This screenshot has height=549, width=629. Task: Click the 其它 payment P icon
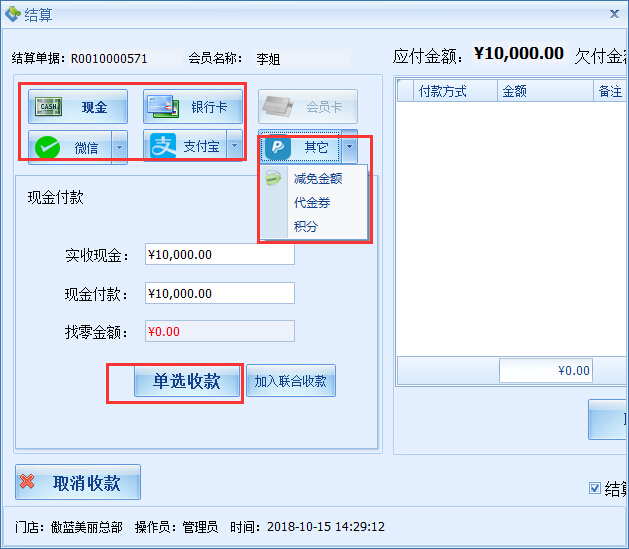pos(277,148)
